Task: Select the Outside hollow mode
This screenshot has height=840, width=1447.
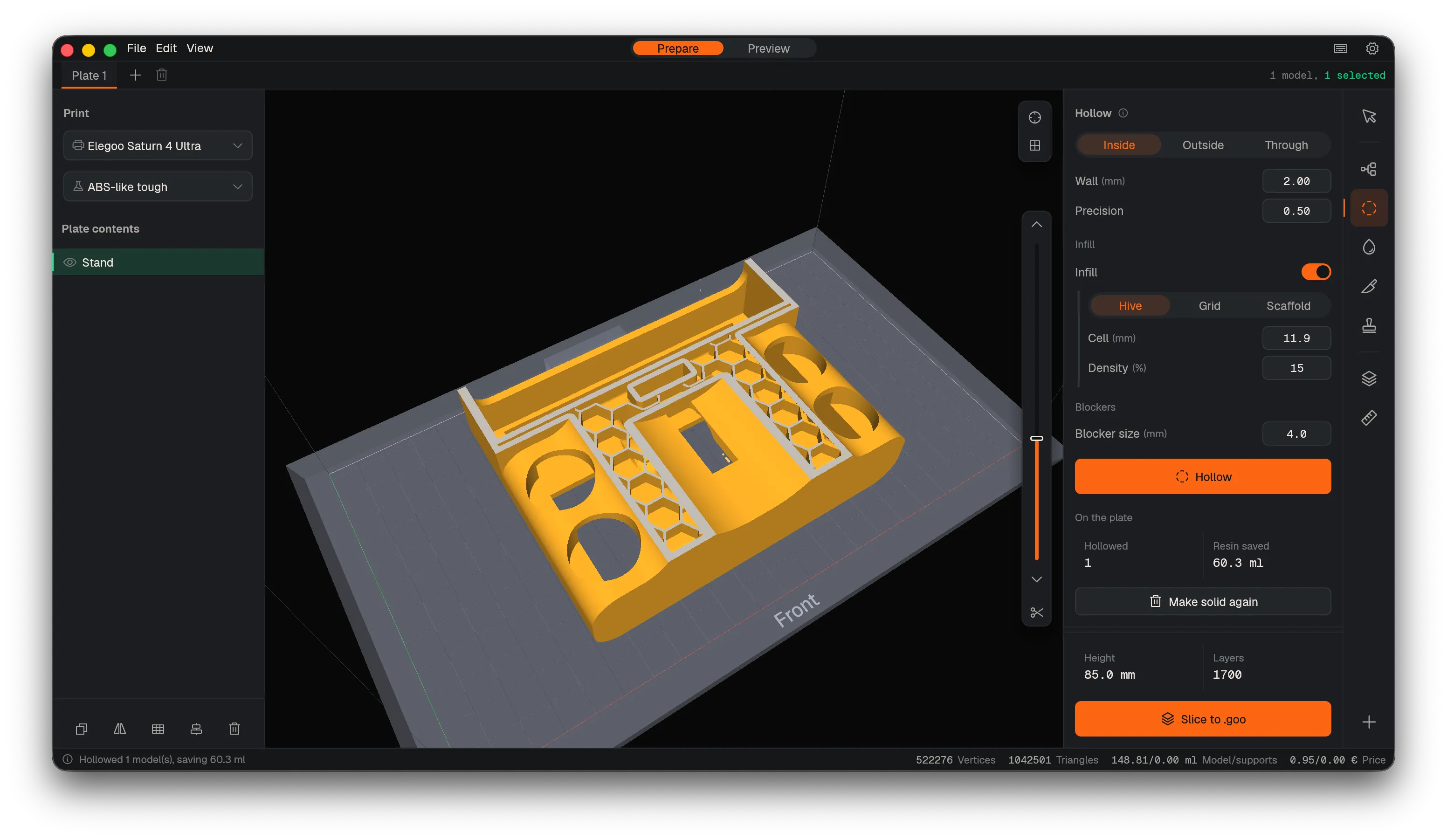Action: point(1202,145)
